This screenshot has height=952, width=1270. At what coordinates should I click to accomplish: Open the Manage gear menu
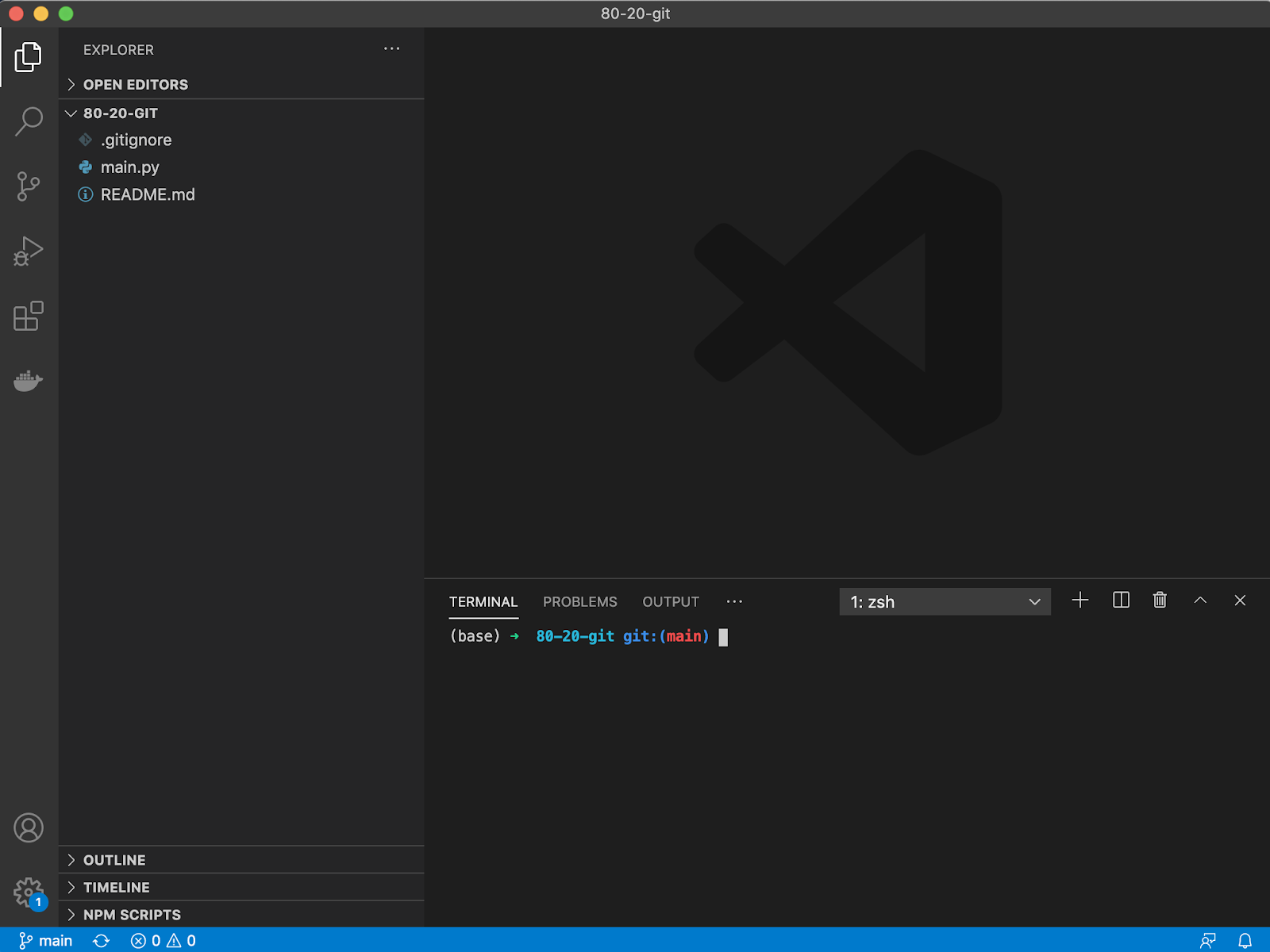[29, 892]
